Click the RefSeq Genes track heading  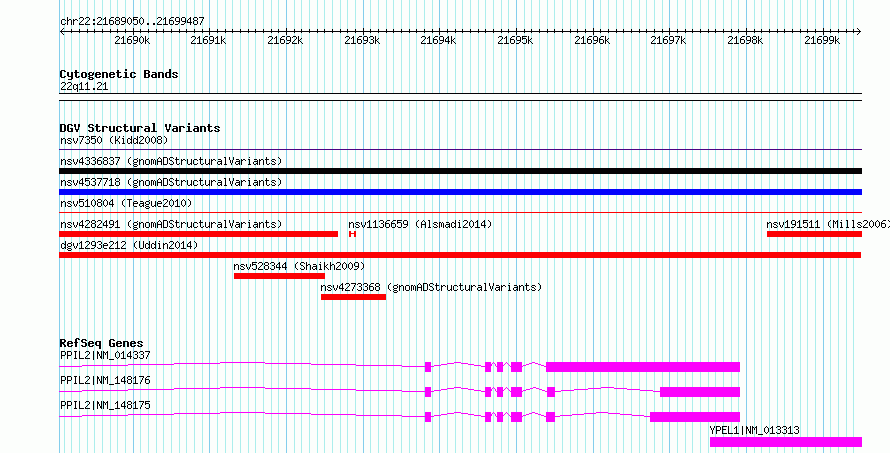[101, 343]
